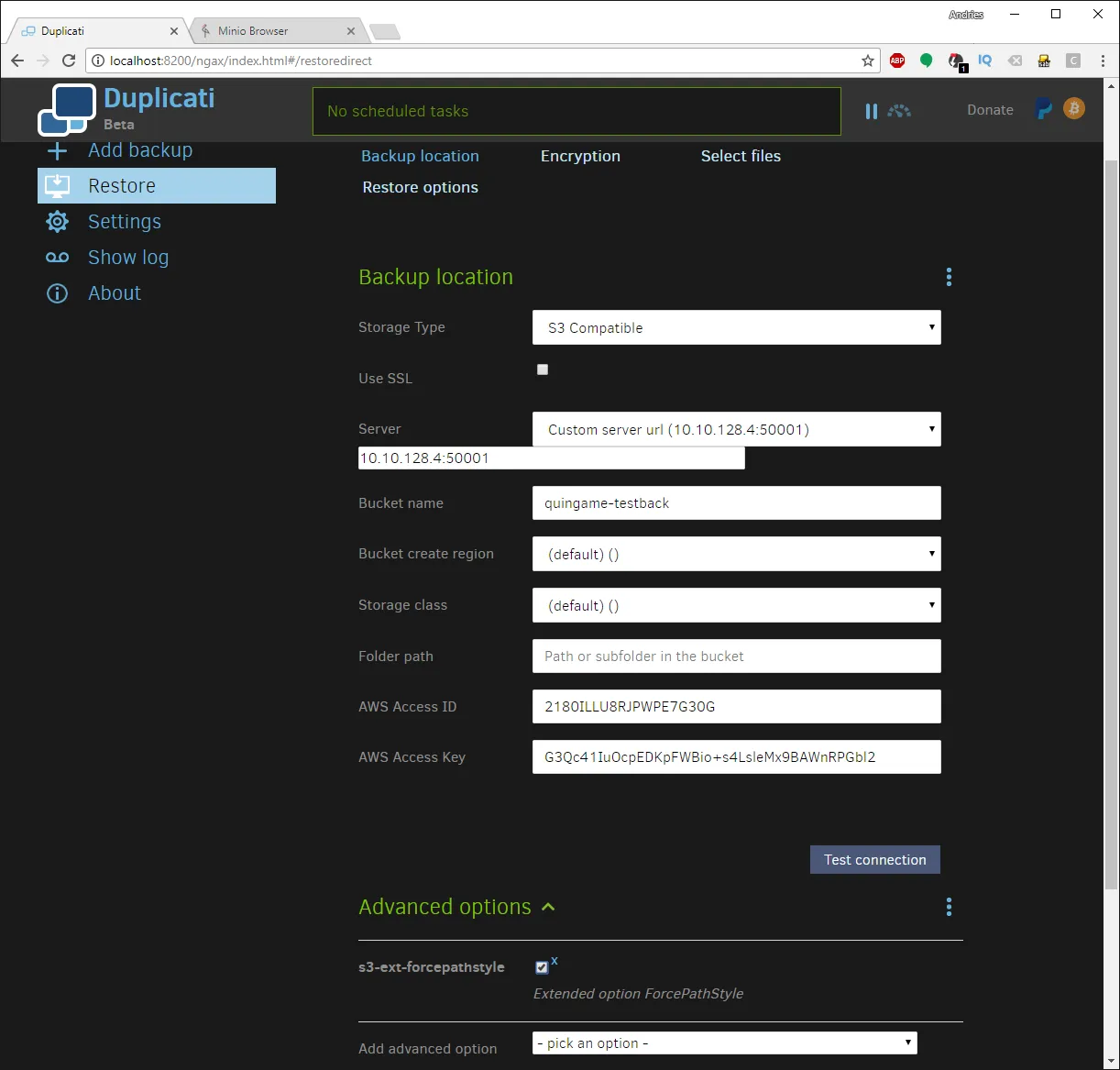Open the Storage class dropdown
Image resolution: width=1120 pixels, height=1070 pixels.
coord(737,605)
